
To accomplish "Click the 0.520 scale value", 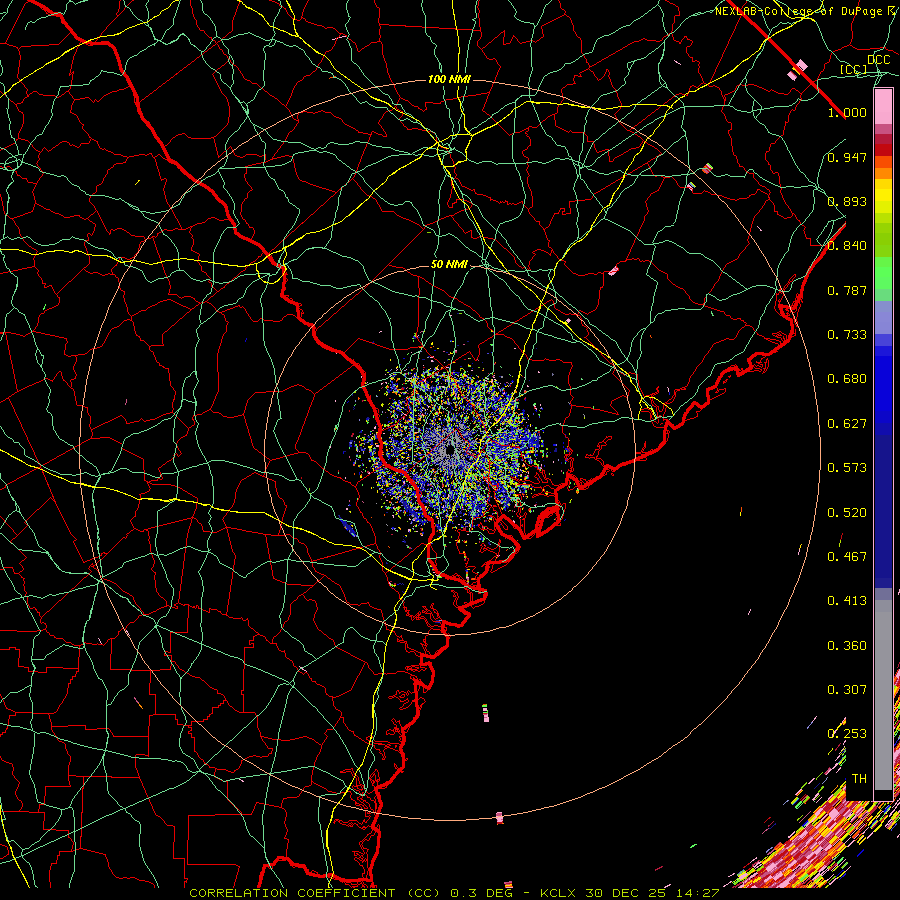I will (x=847, y=513).
